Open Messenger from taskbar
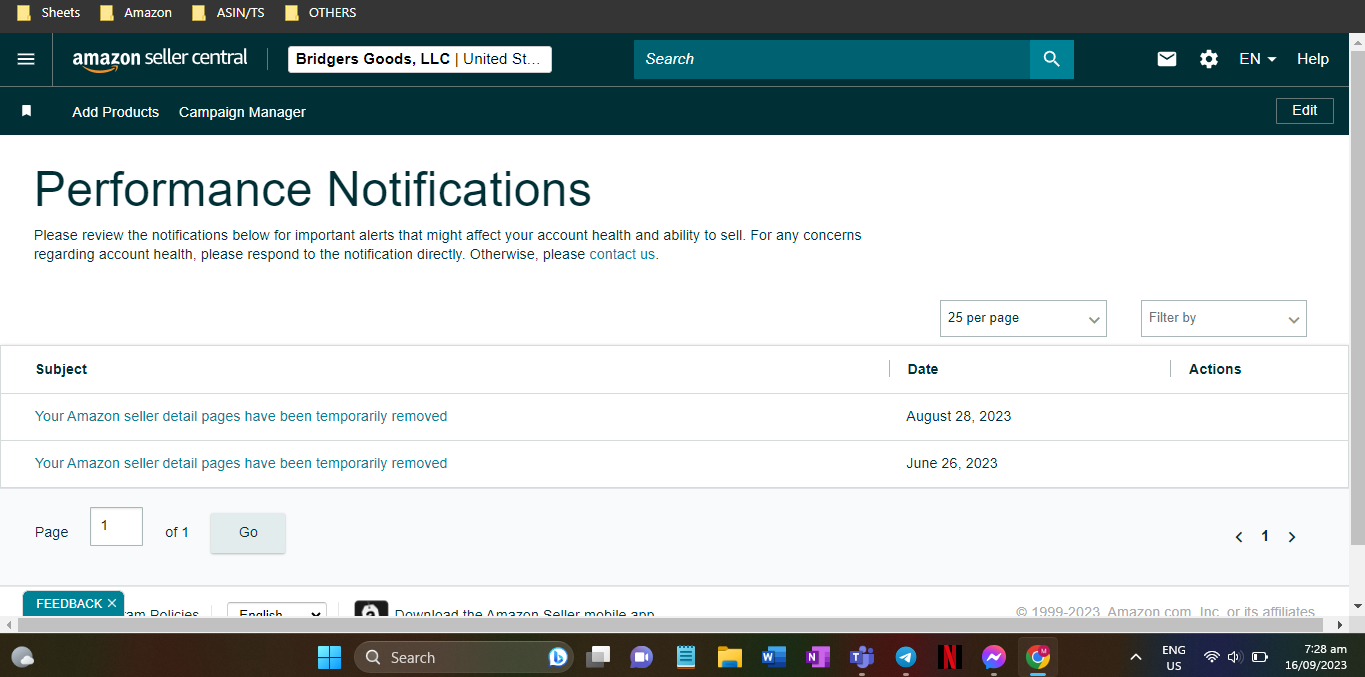The image size is (1365, 677). pos(994,657)
